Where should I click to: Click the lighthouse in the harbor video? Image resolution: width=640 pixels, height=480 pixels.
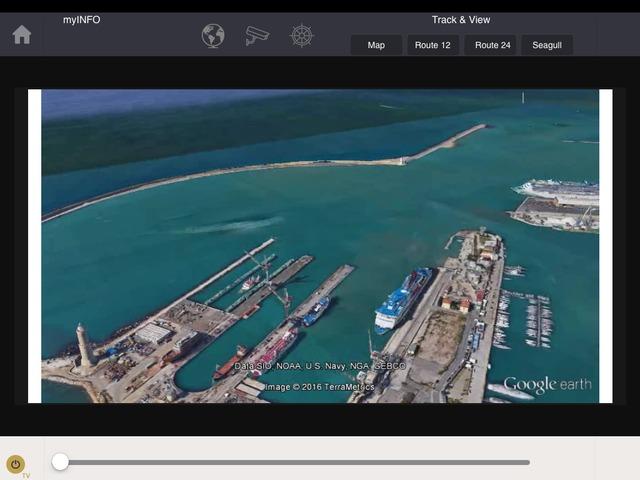pyautogui.click(x=84, y=345)
